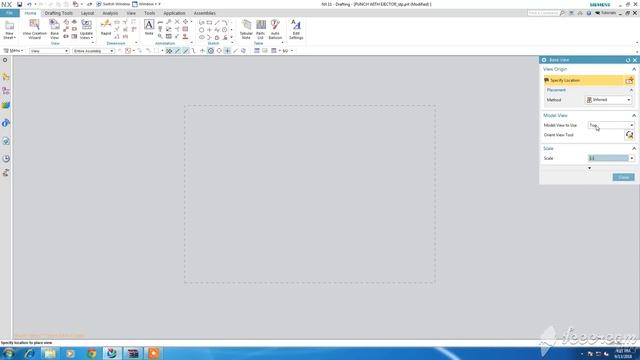640x360 pixels.
Task: Reset the Base View dialog
Action: (628, 60)
